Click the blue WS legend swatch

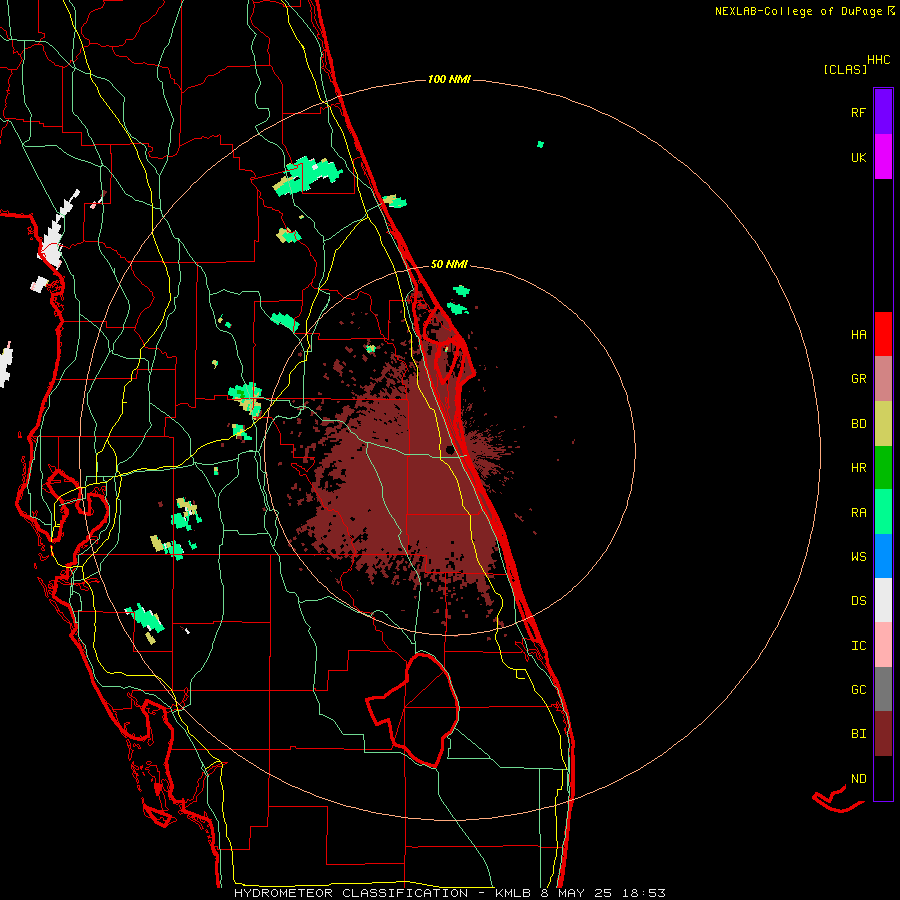point(883,556)
